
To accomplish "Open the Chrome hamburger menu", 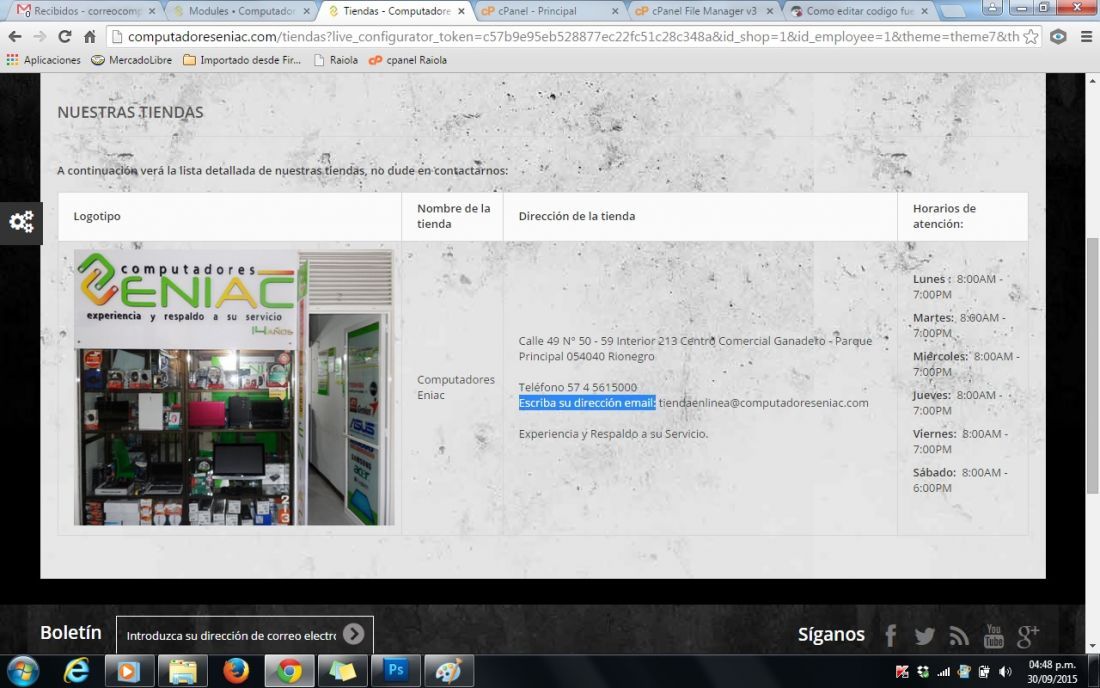I will pyautogui.click(x=1086, y=36).
